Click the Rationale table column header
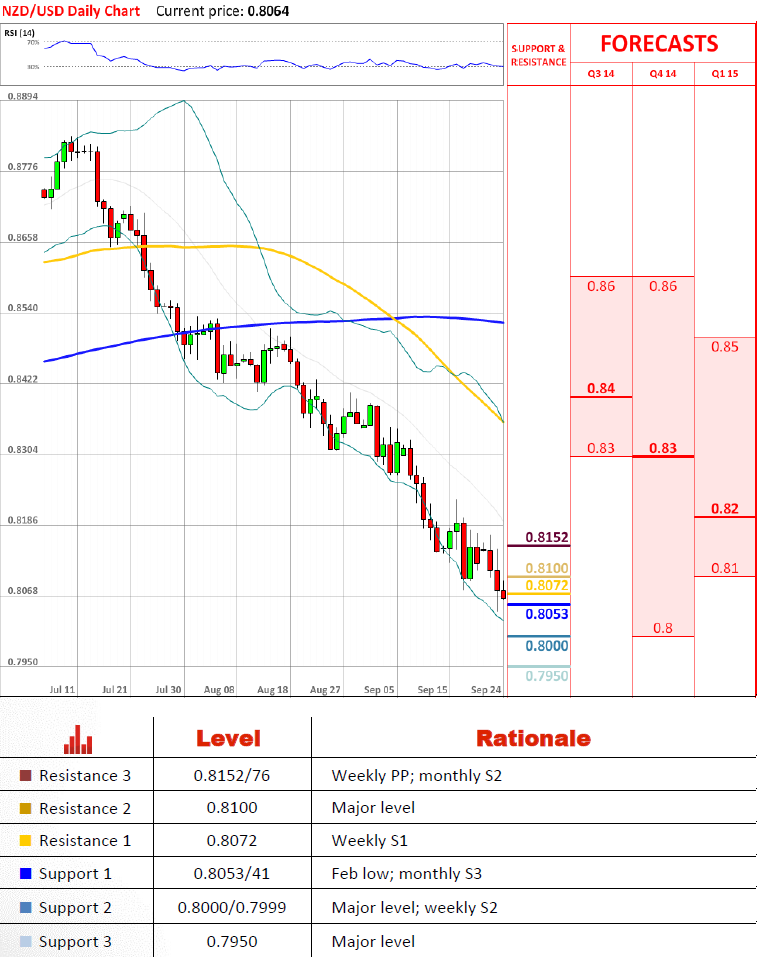Image resolution: width=757 pixels, height=957 pixels. click(x=534, y=739)
